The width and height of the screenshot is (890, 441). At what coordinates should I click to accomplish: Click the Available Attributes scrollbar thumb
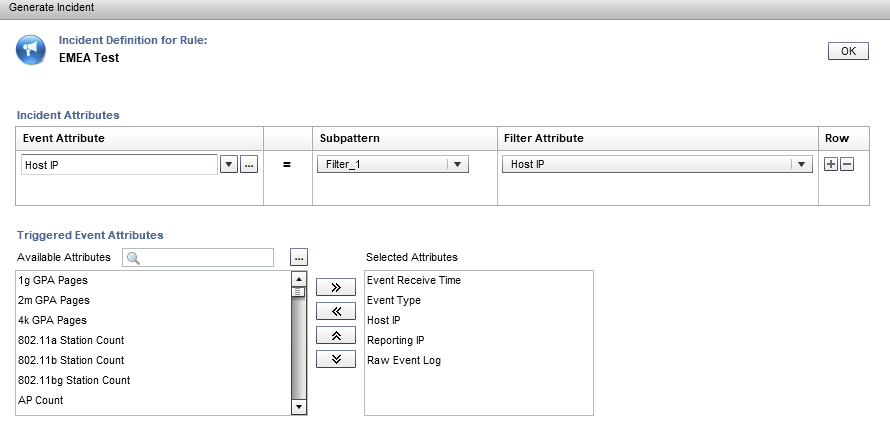(x=299, y=292)
